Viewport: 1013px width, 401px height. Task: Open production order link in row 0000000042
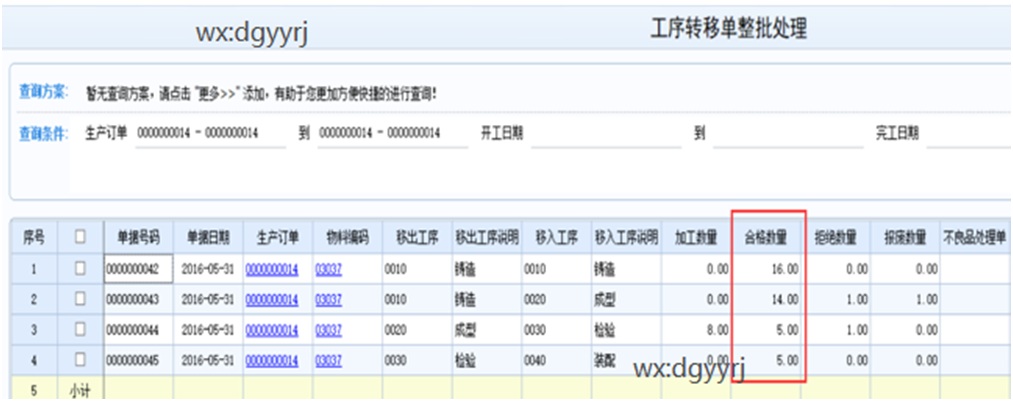tap(272, 269)
